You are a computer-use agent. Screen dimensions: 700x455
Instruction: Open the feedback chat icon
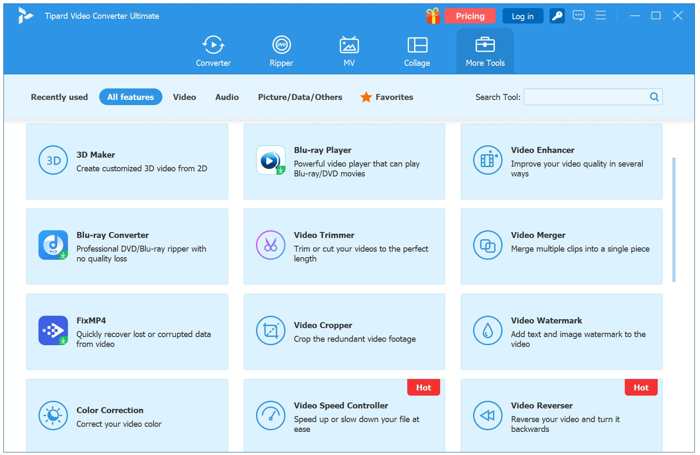tap(579, 16)
